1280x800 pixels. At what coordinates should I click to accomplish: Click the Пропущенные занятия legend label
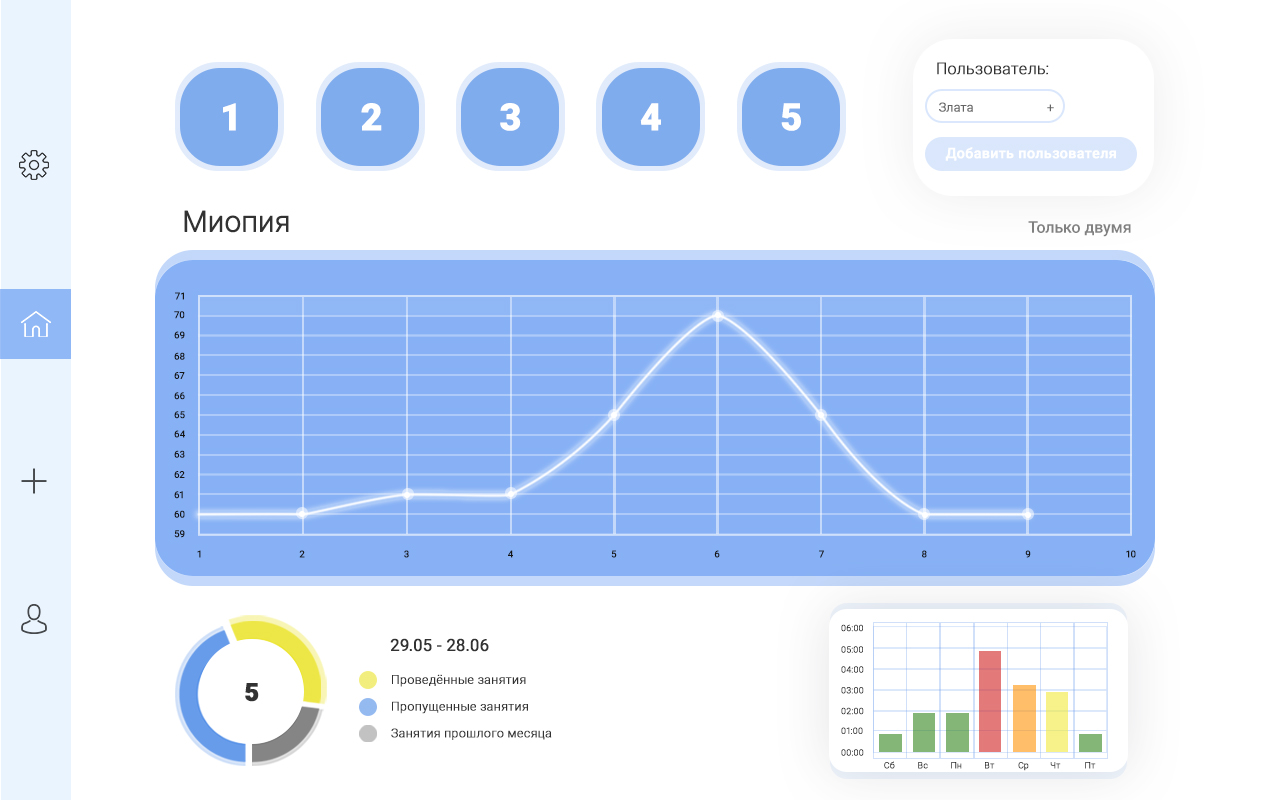coord(459,707)
